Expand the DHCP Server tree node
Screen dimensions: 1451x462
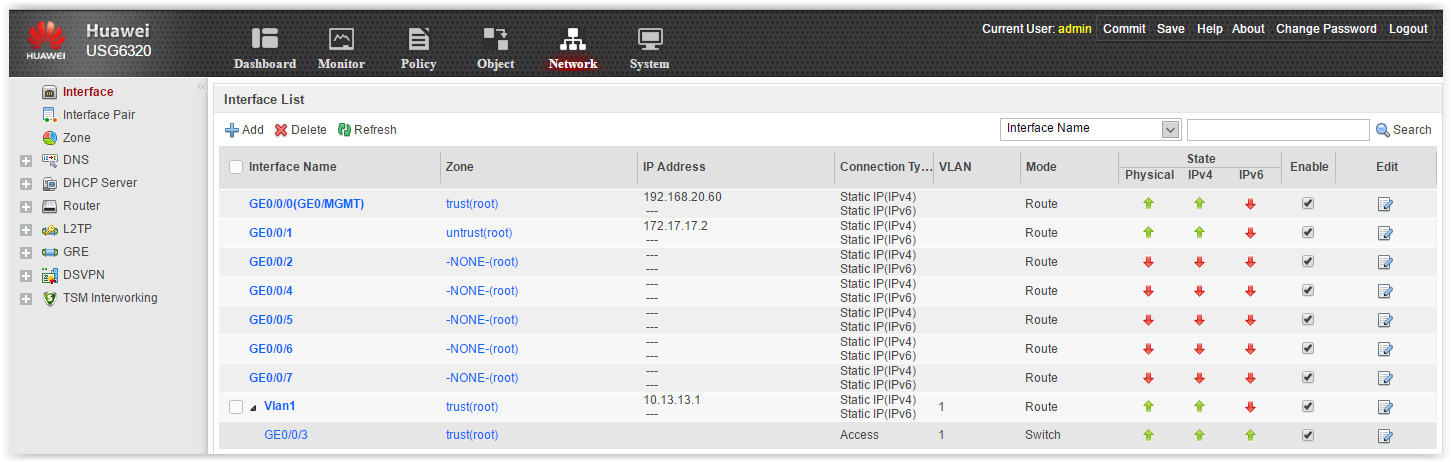click(x=26, y=184)
